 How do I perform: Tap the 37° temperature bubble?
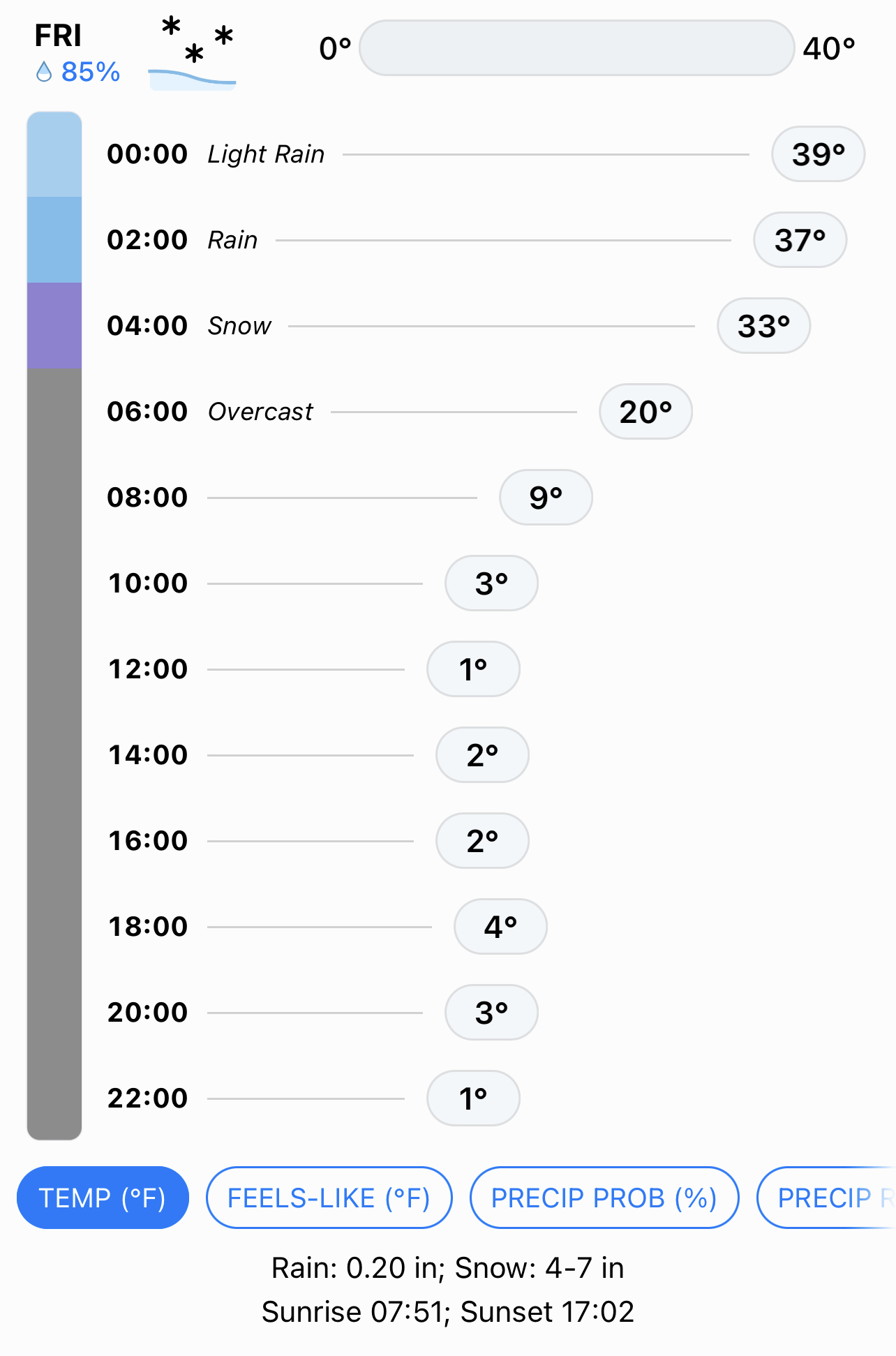coord(800,240)
